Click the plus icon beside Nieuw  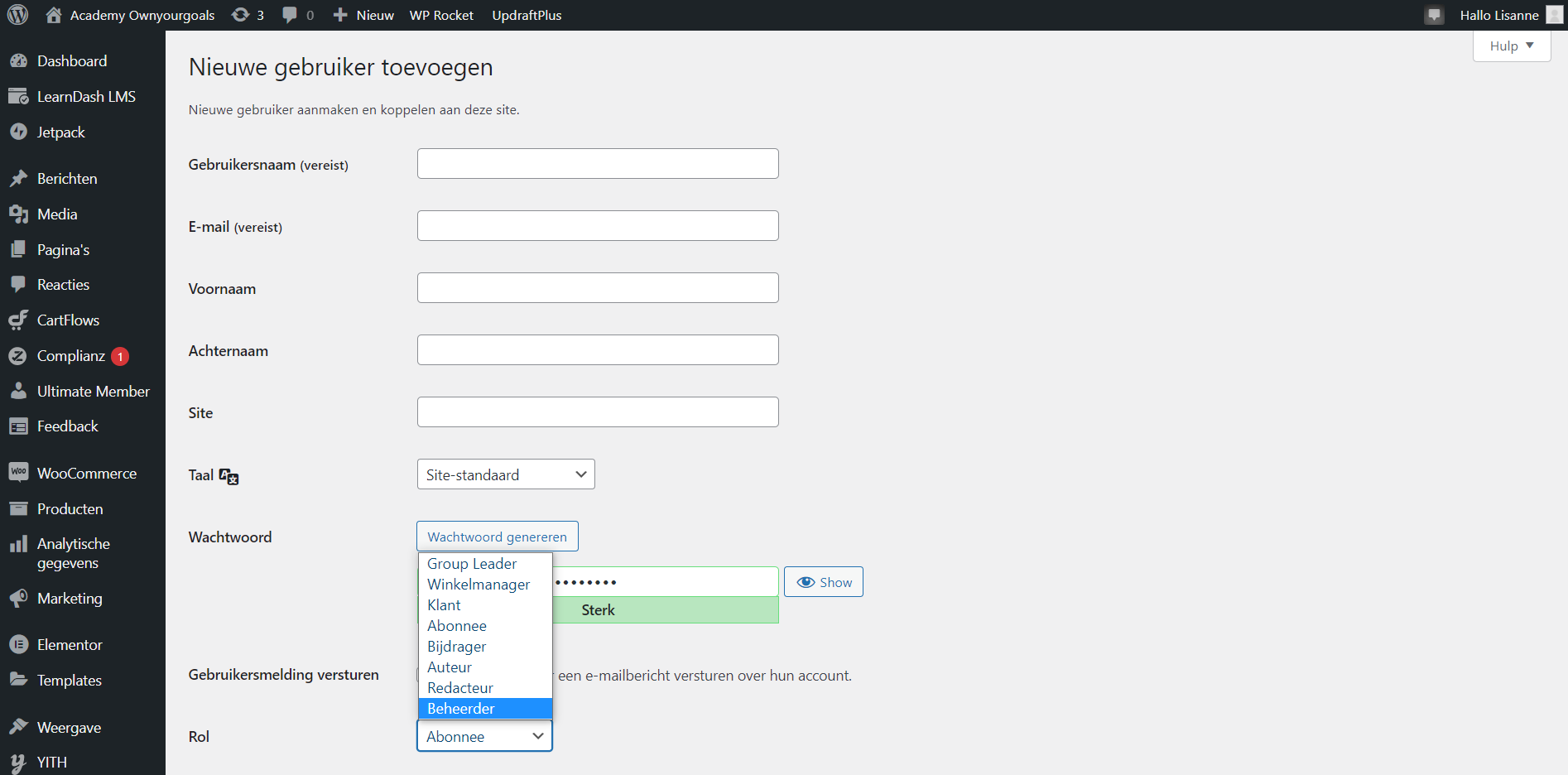point(340,15)
